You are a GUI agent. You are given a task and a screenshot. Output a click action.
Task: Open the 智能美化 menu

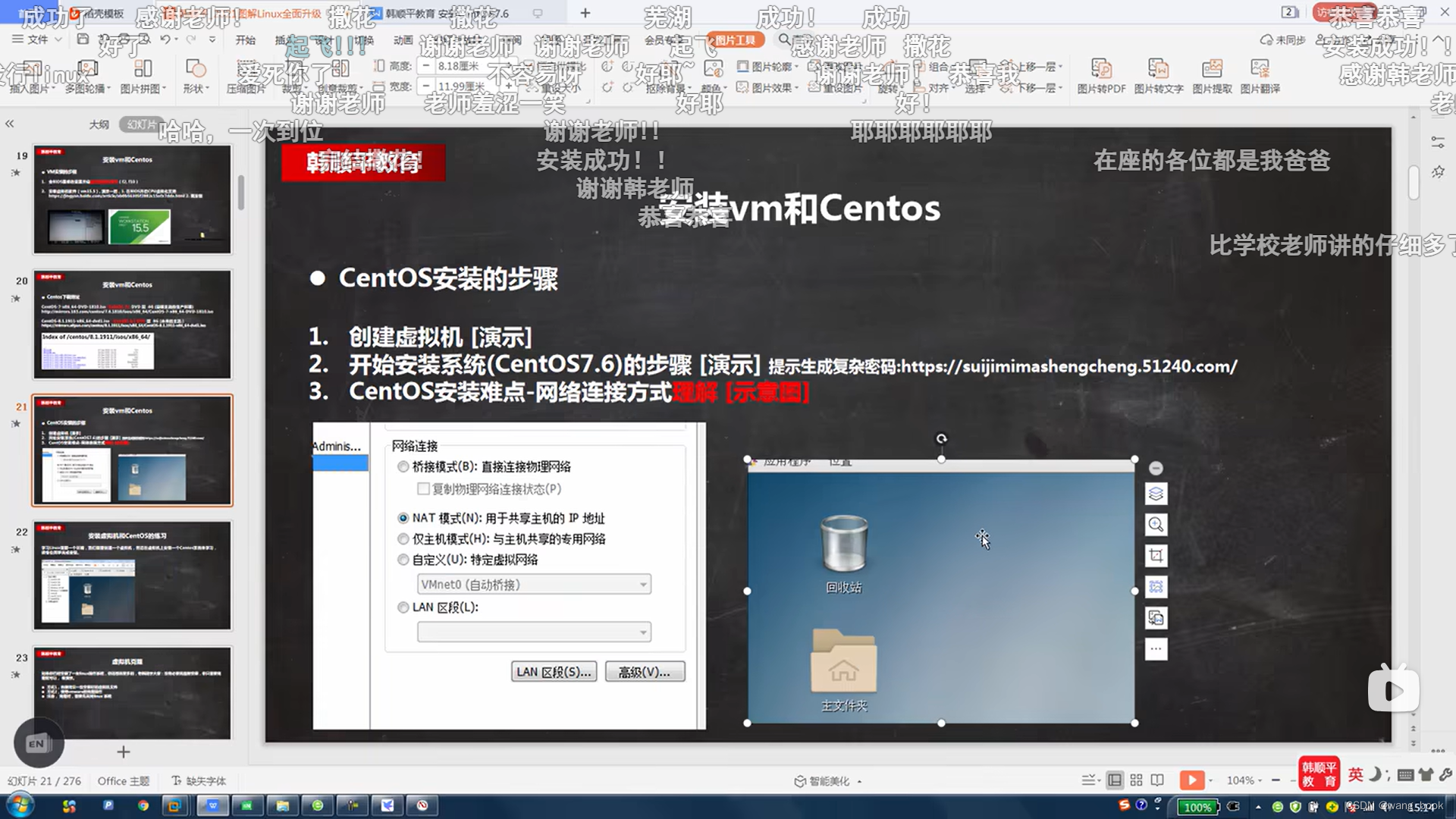click(827, 781)
